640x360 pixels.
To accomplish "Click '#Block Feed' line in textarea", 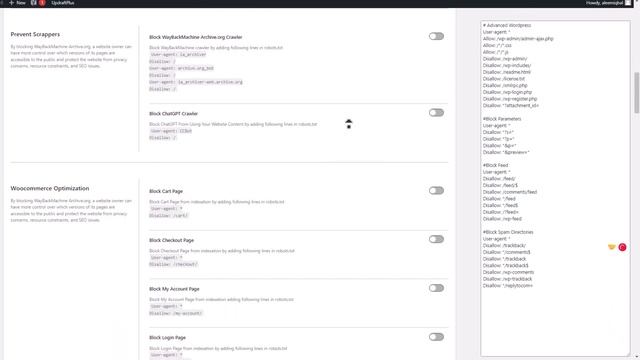I will (x=496, y=165).
